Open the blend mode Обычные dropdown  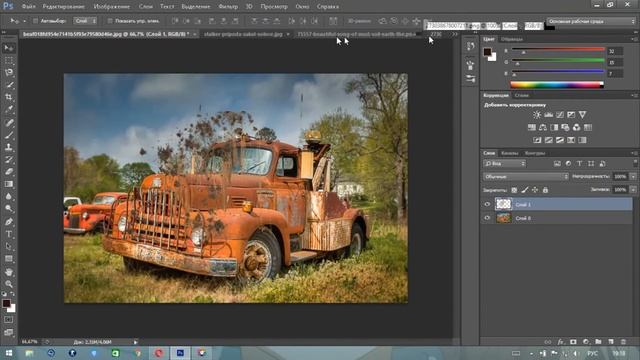(x=526, y=177)
